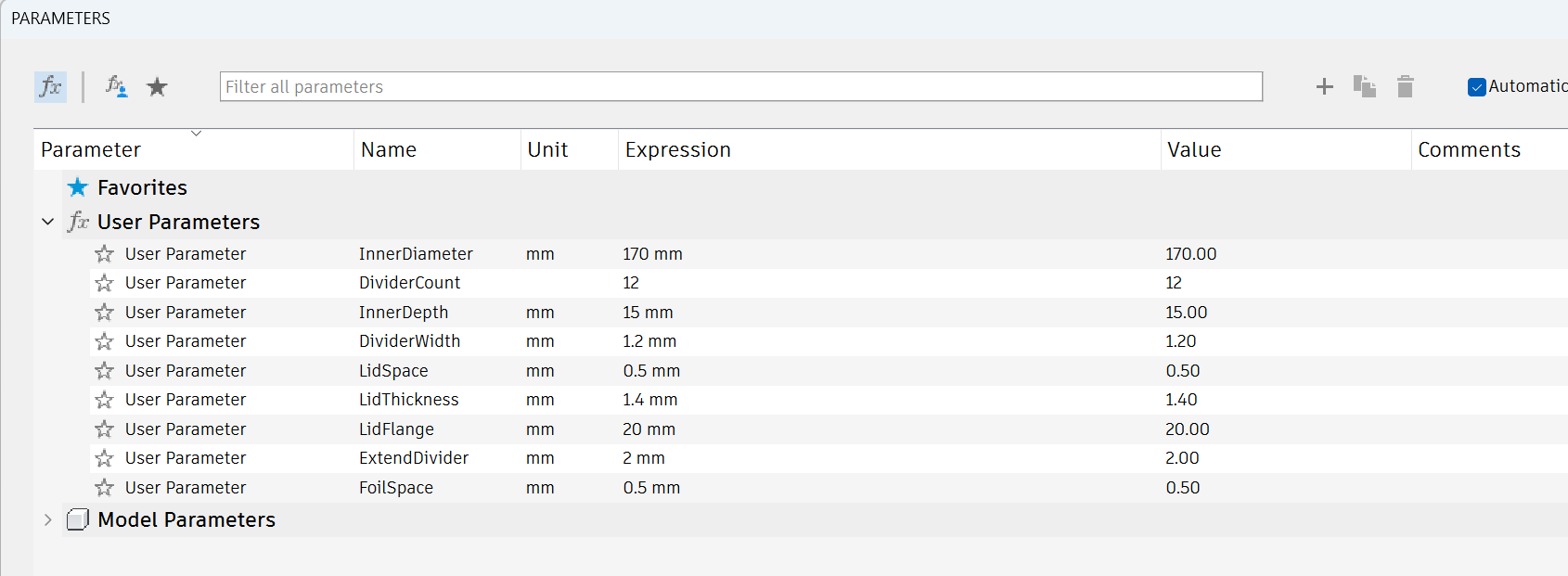1568x576 pixels.
Task: Add a new user parameter with plus icon
Action: (1324, 87)
